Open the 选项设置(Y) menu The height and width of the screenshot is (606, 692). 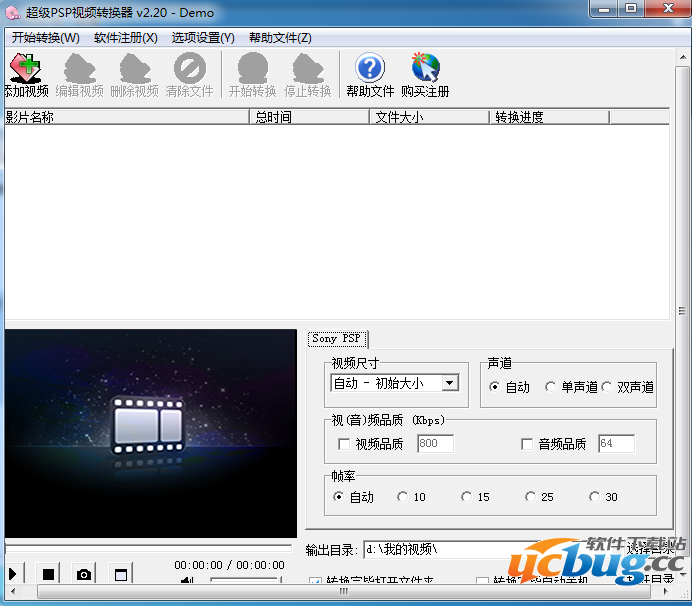tap(203, 38)
